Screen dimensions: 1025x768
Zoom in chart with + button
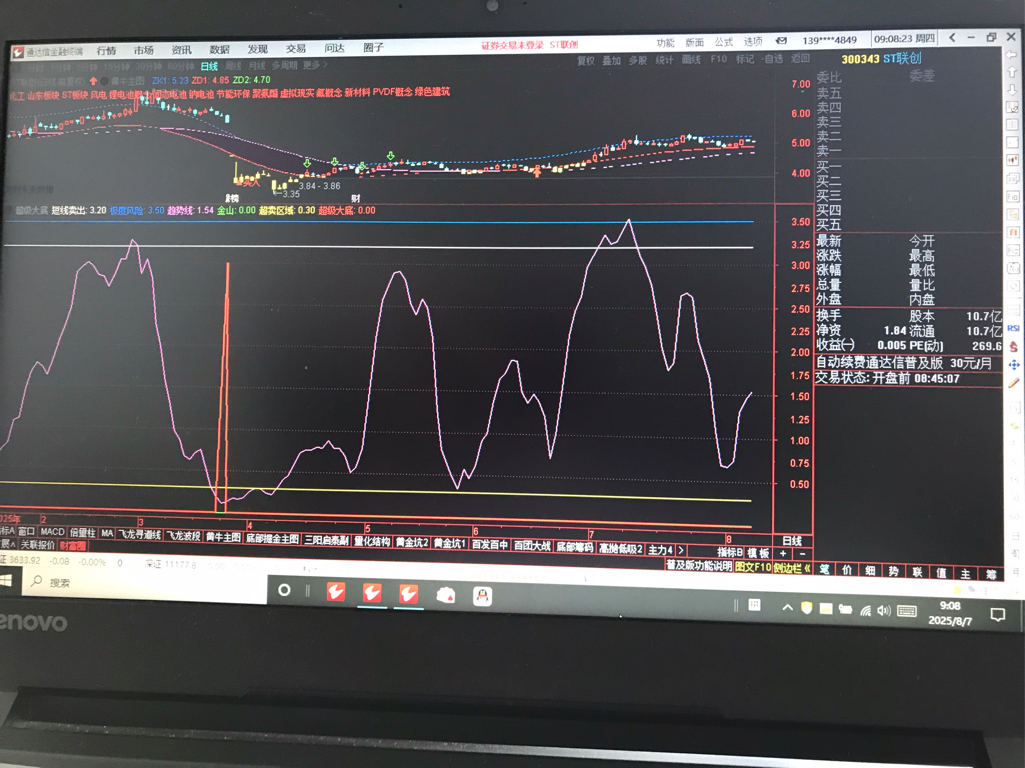point(782,554)
